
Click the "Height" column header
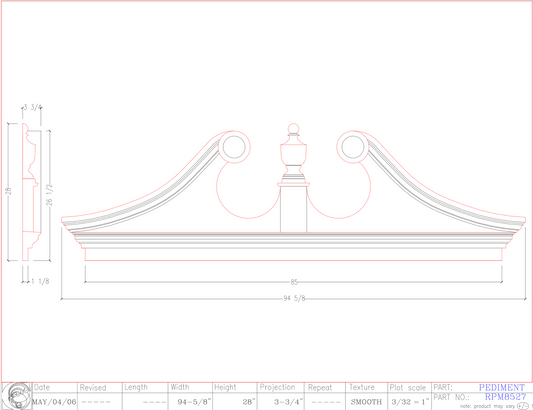[225, 387]
